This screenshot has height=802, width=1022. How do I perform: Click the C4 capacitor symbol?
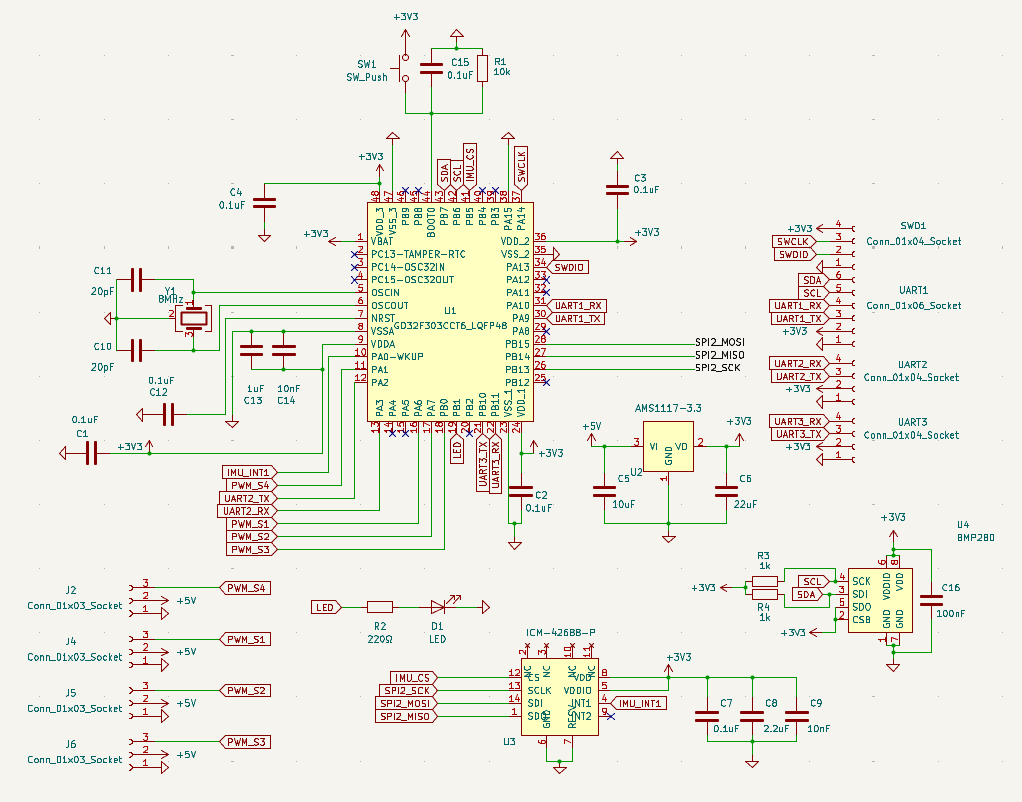tap(264, 203)
